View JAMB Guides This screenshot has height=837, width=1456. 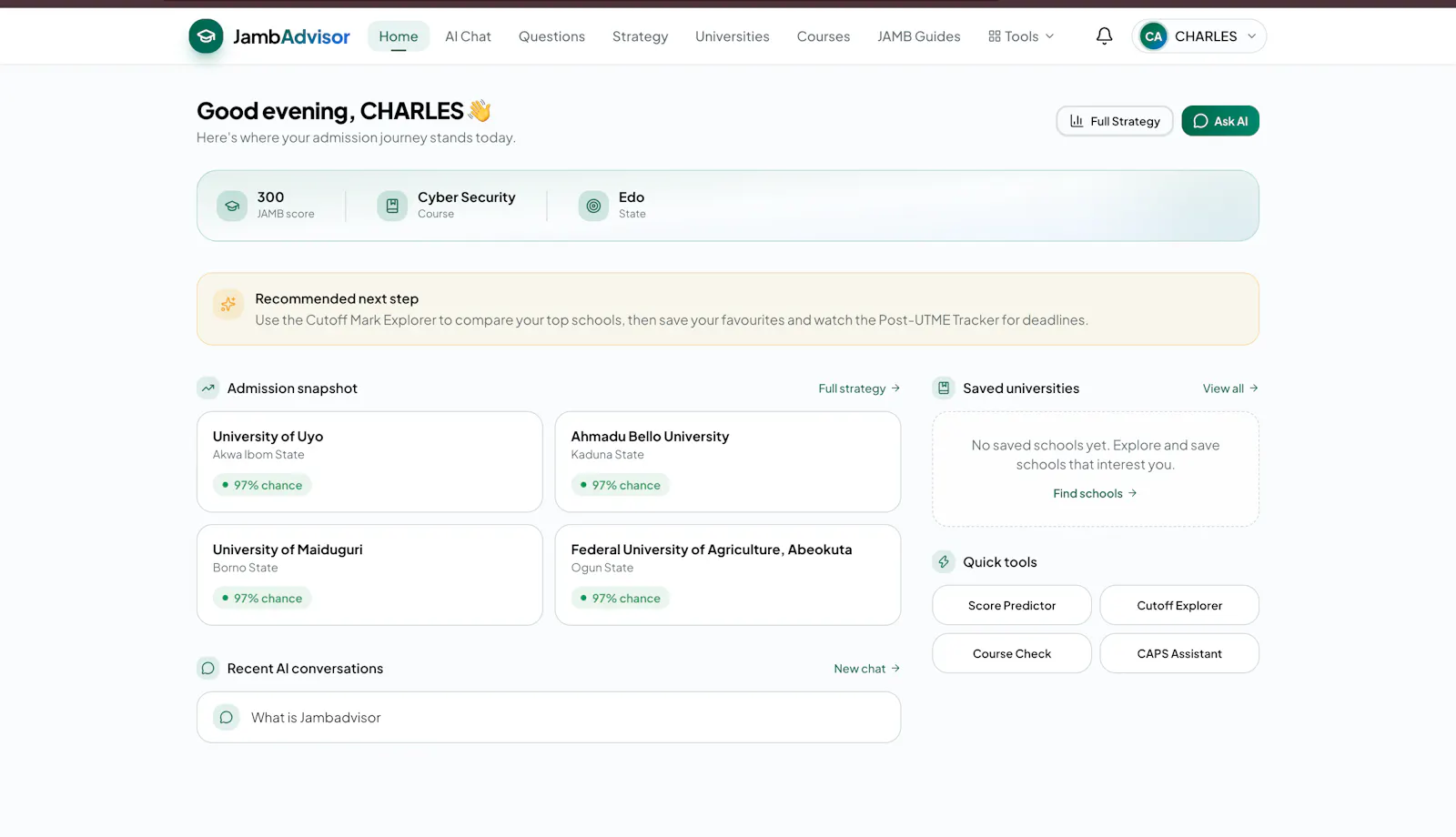coord(919,36)
